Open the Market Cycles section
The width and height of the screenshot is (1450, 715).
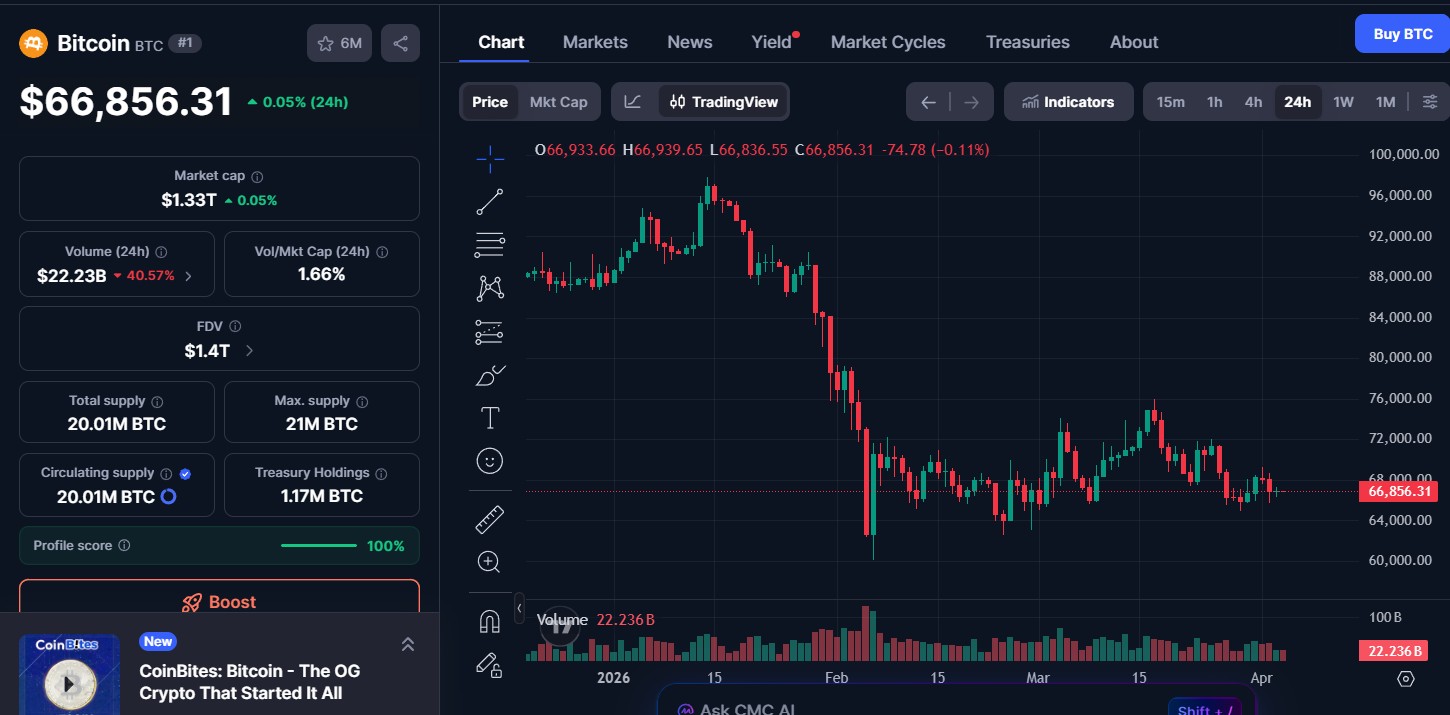[x=888, y=41]
